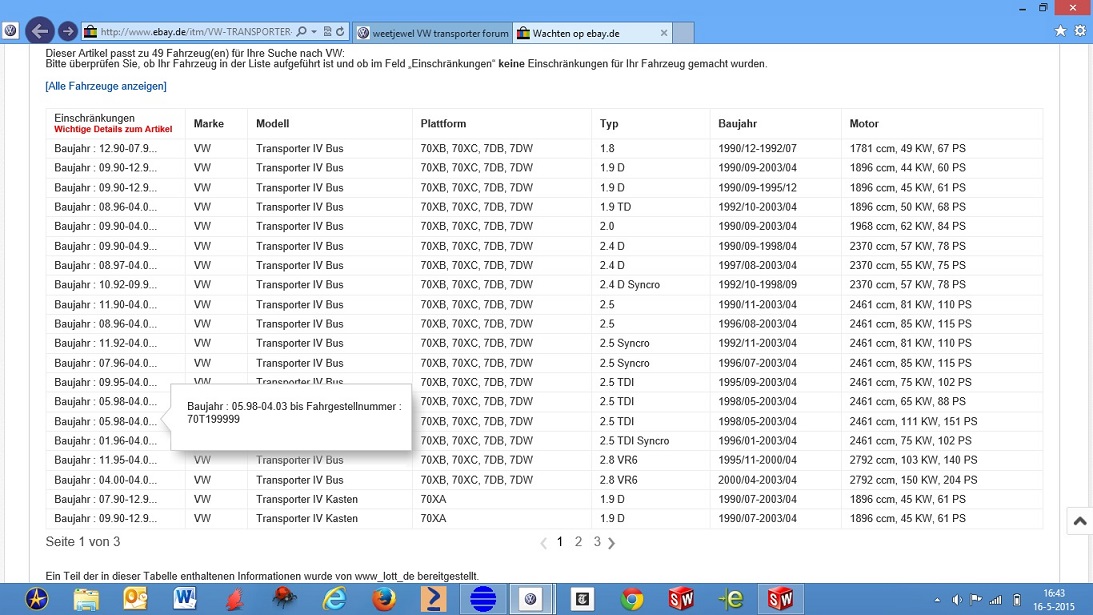Click the Typ column header
1093x615 pixels.
[609, 123]
